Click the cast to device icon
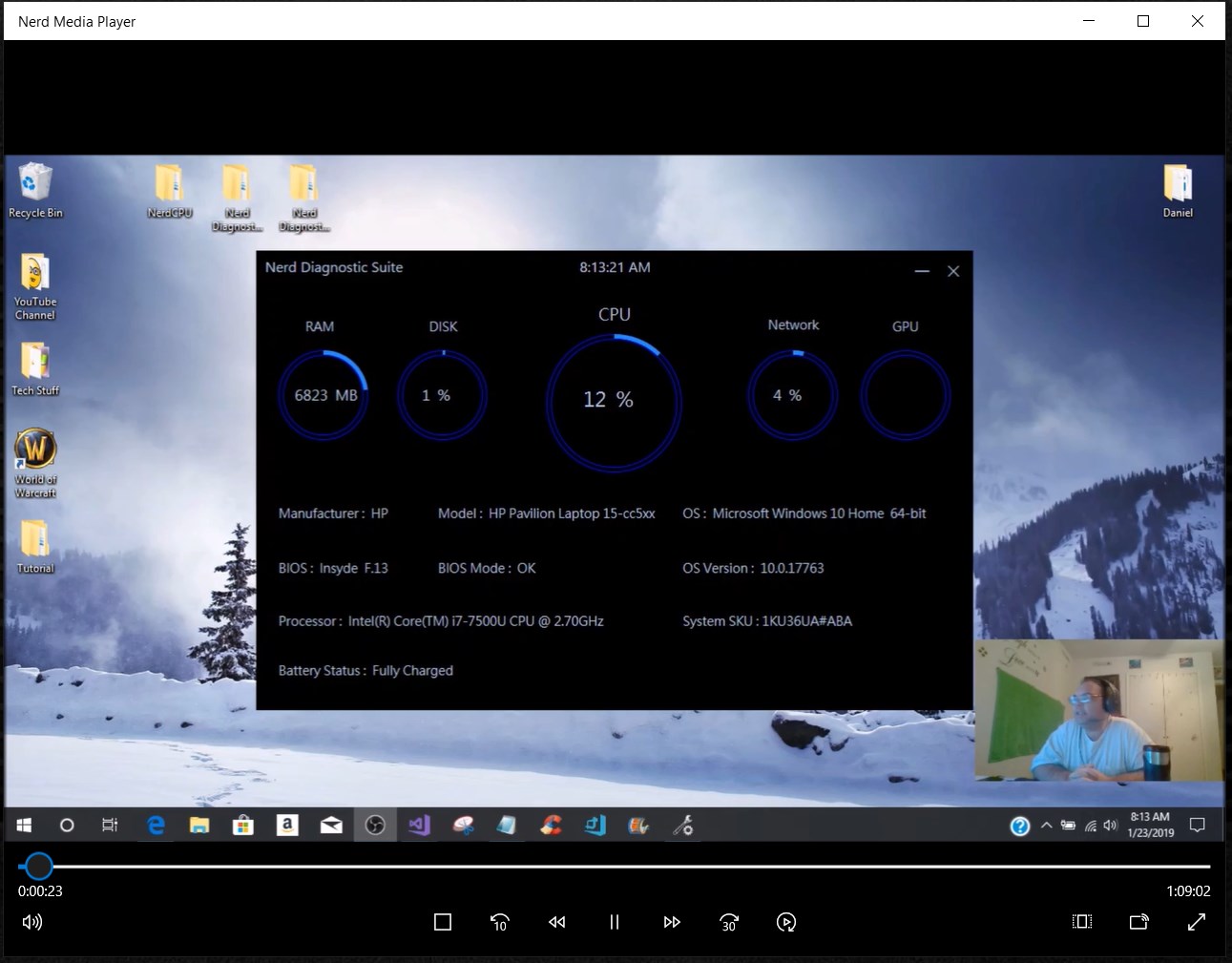1232x963 pixels. (x=1139, y=922)
